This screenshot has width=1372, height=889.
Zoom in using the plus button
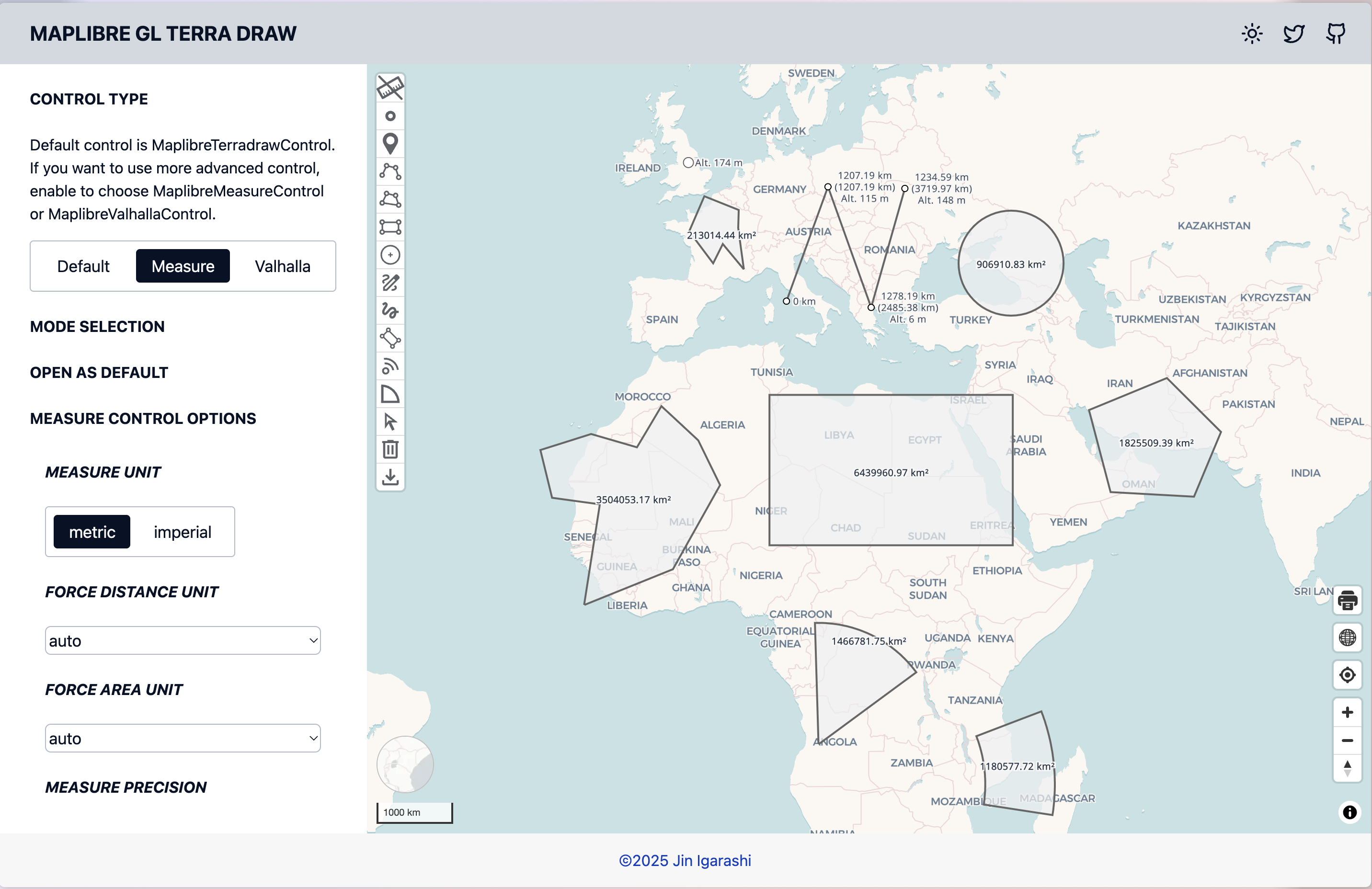click(x=1347, y=712)
